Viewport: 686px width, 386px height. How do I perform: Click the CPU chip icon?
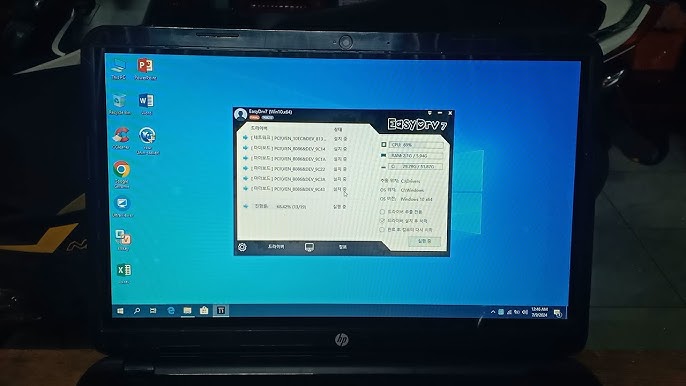click(x=383, y=144)
